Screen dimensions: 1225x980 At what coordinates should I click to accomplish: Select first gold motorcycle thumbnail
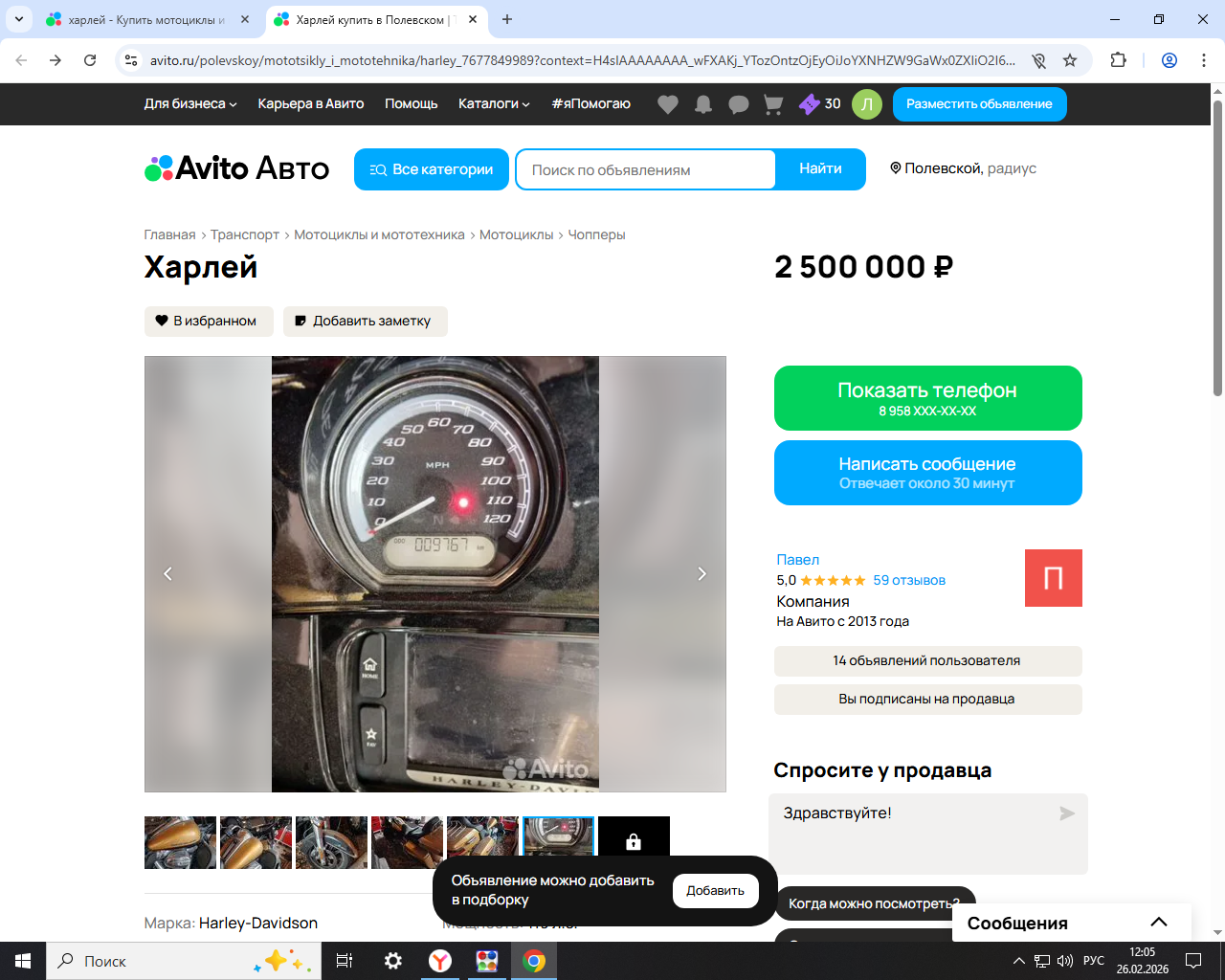click(180, 842)
